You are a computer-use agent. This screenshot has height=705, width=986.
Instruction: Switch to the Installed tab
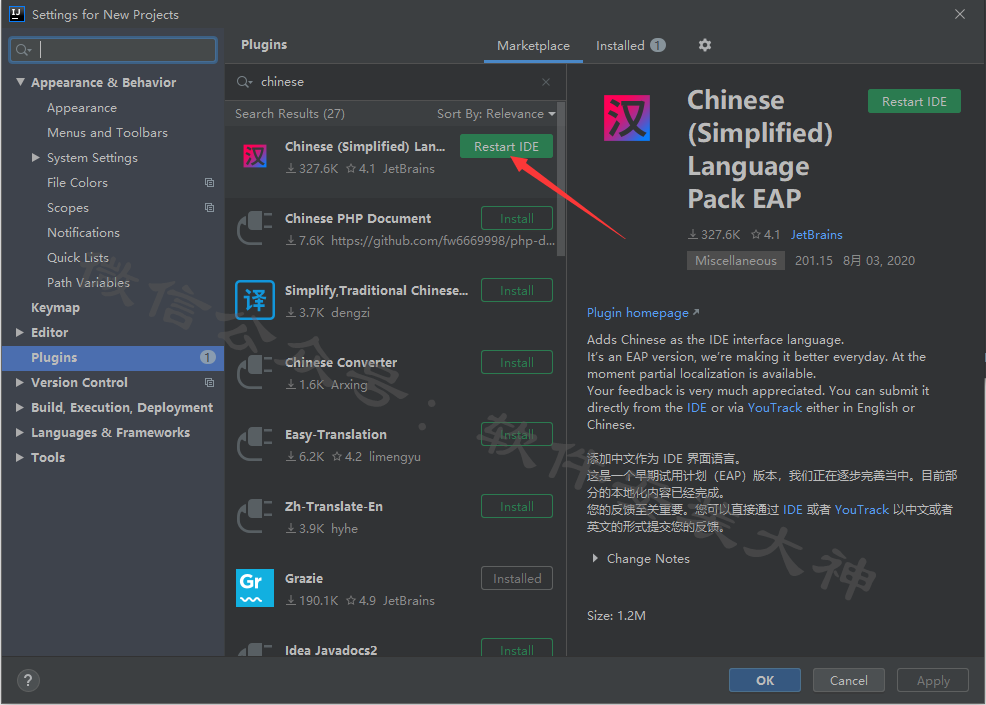click(631, 45)
